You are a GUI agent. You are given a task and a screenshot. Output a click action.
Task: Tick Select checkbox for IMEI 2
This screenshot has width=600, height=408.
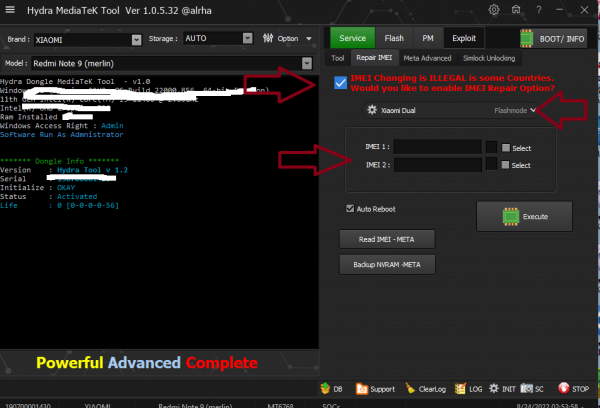pos(505,165)
